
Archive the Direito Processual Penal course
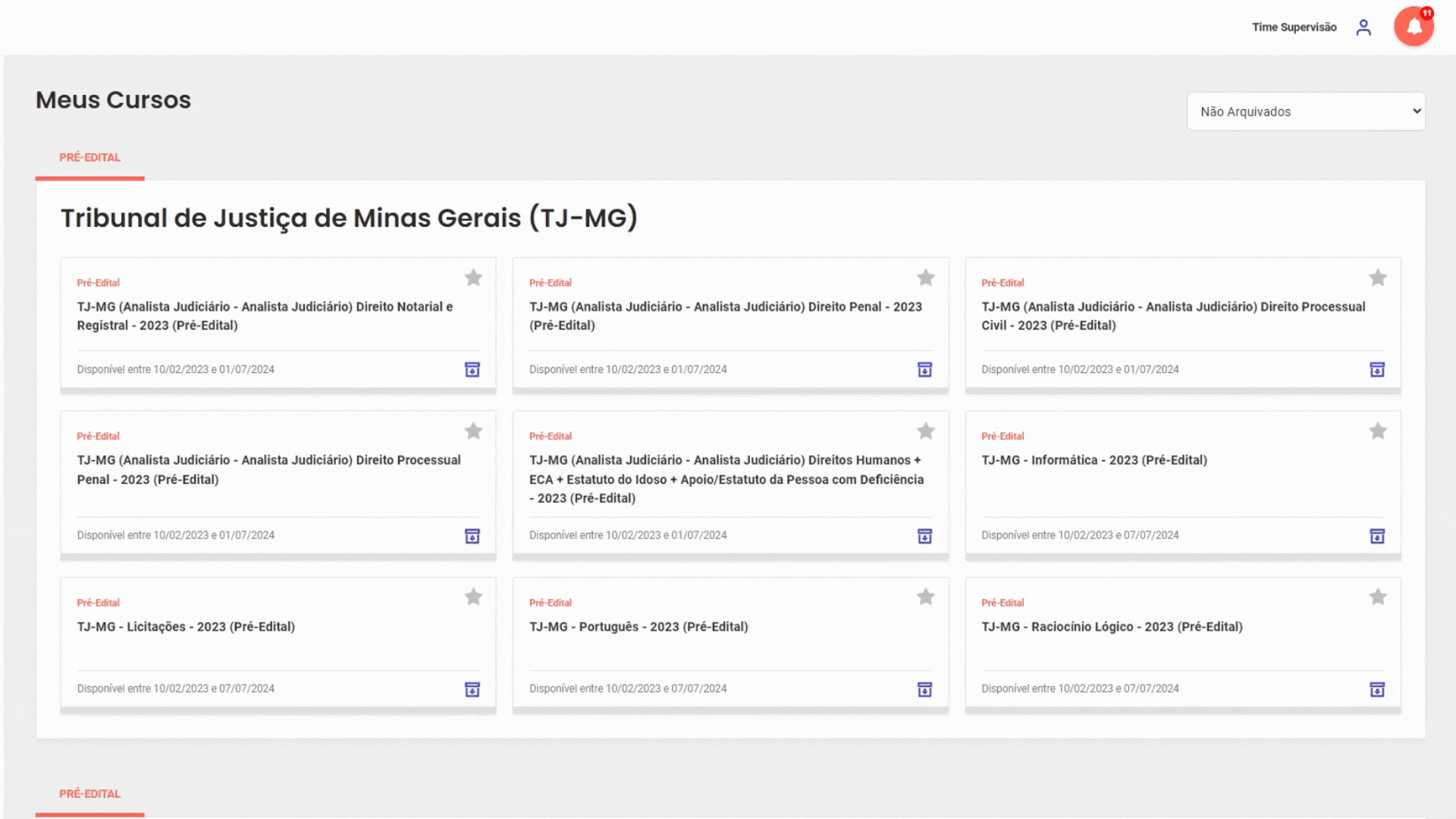(x=472, y=536)
